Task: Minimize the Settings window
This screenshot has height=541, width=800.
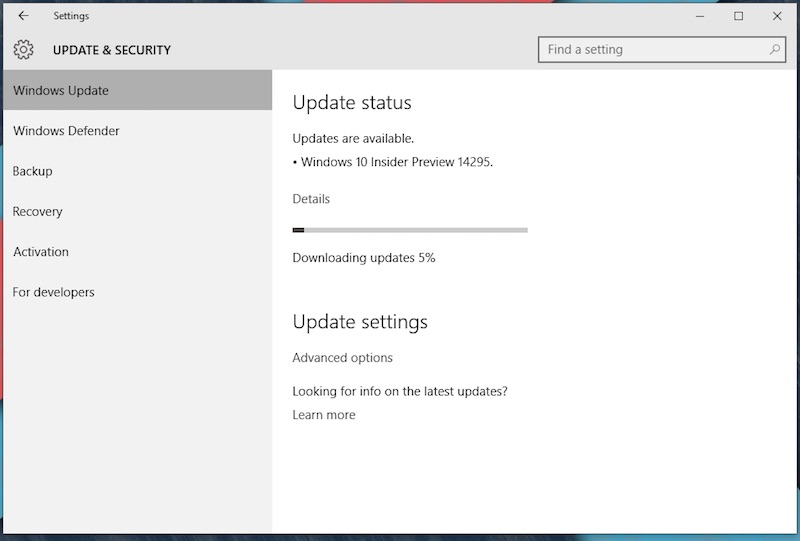Action: pyautogui.click(x=700, y=16)
